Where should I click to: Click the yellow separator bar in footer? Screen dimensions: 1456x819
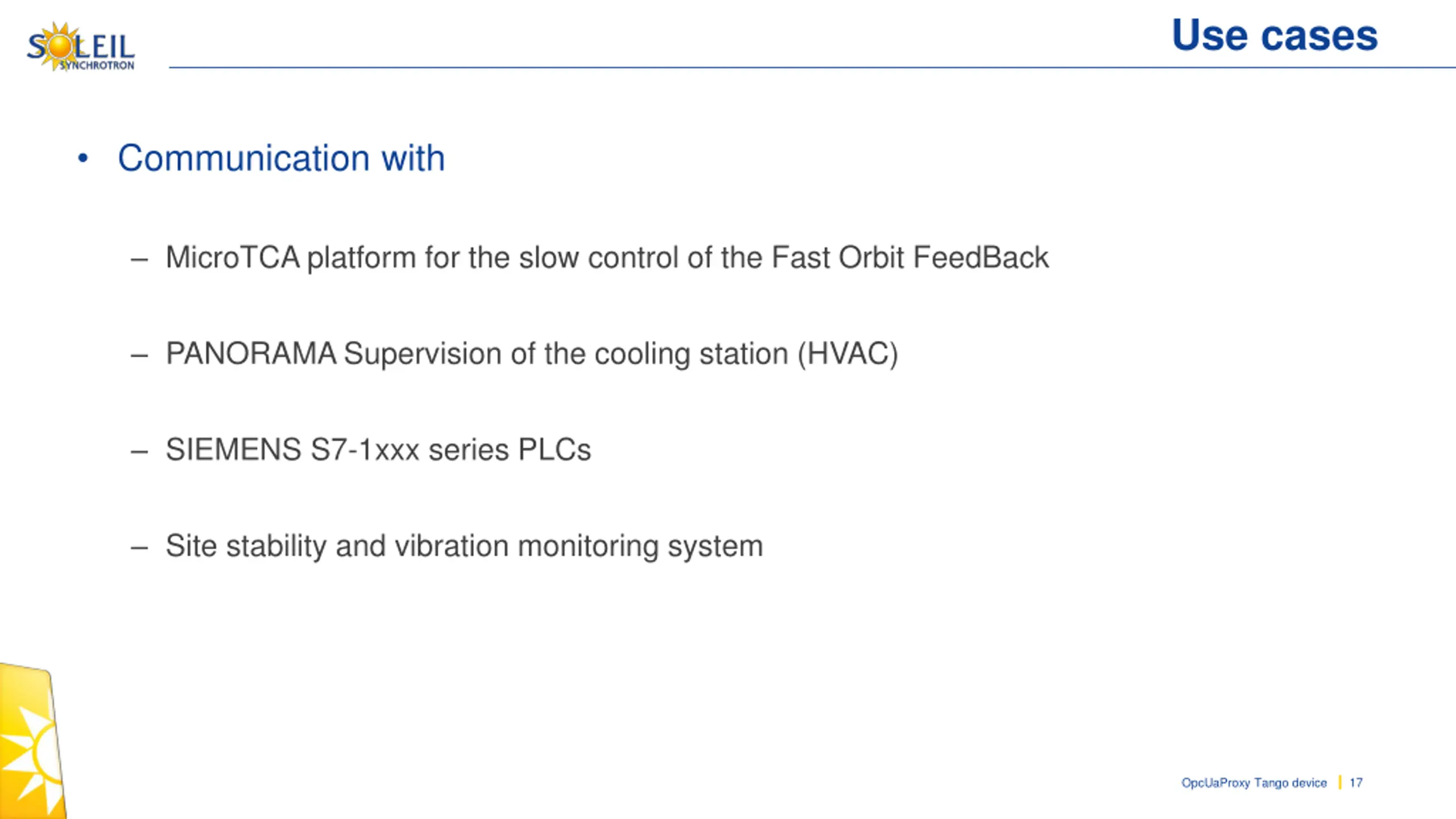[1340, 783]
